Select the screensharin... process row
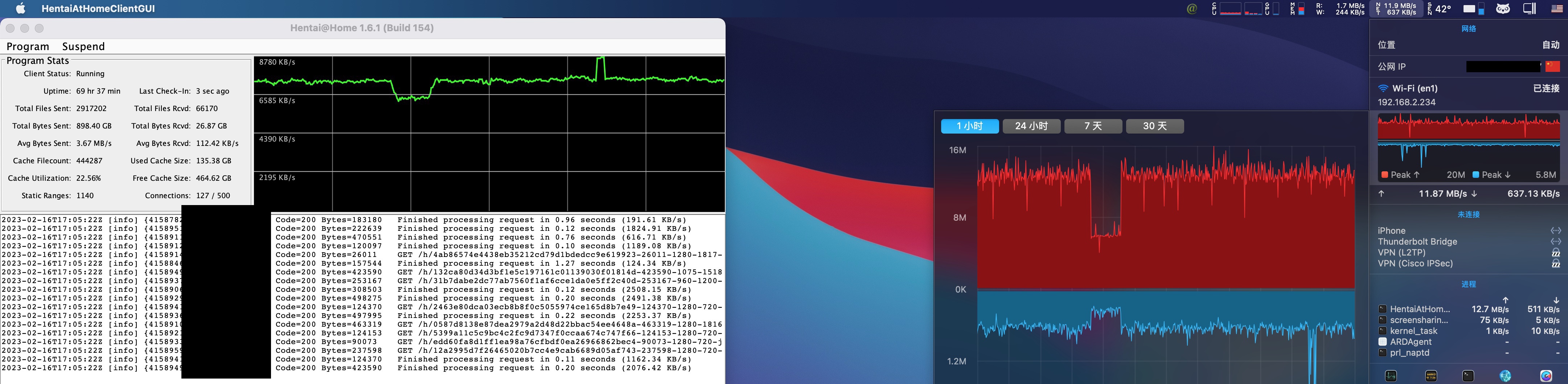The width and height of the screenshot is (1568, 384). click(1468, 320)
